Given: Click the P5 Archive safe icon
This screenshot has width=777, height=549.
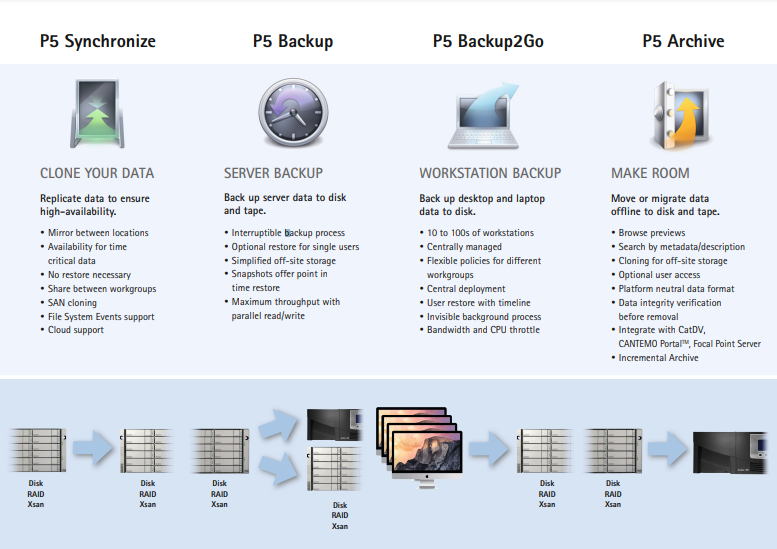Looking at the screenshot, I should (680, 115).
